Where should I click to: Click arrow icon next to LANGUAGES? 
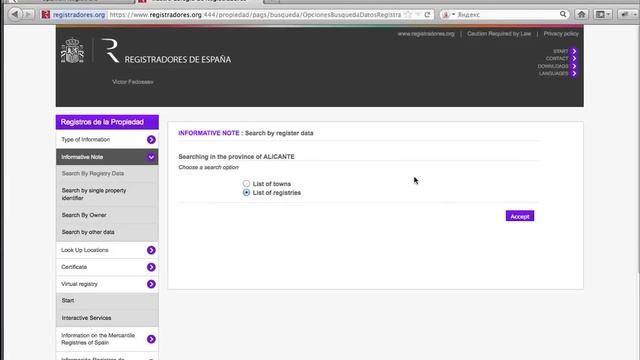coord(574,73)
